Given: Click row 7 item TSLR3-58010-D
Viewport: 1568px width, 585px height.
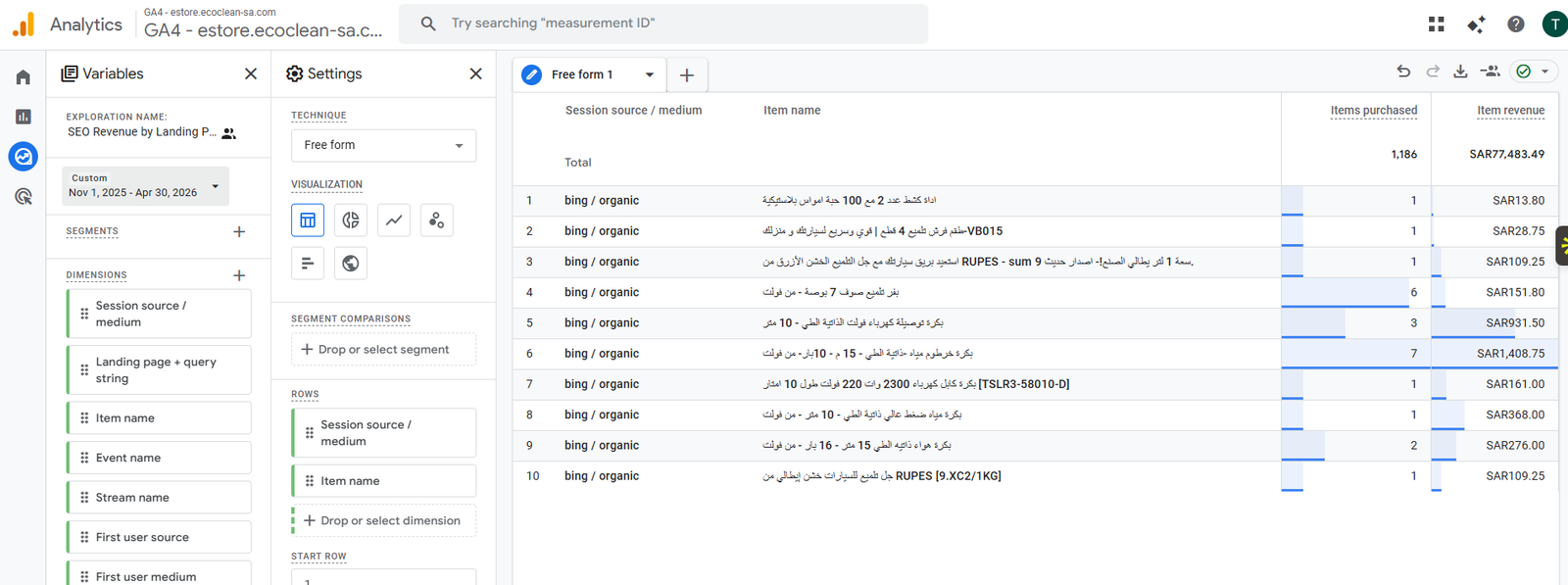Looking at the screenshot, I should tap(916, 384).
